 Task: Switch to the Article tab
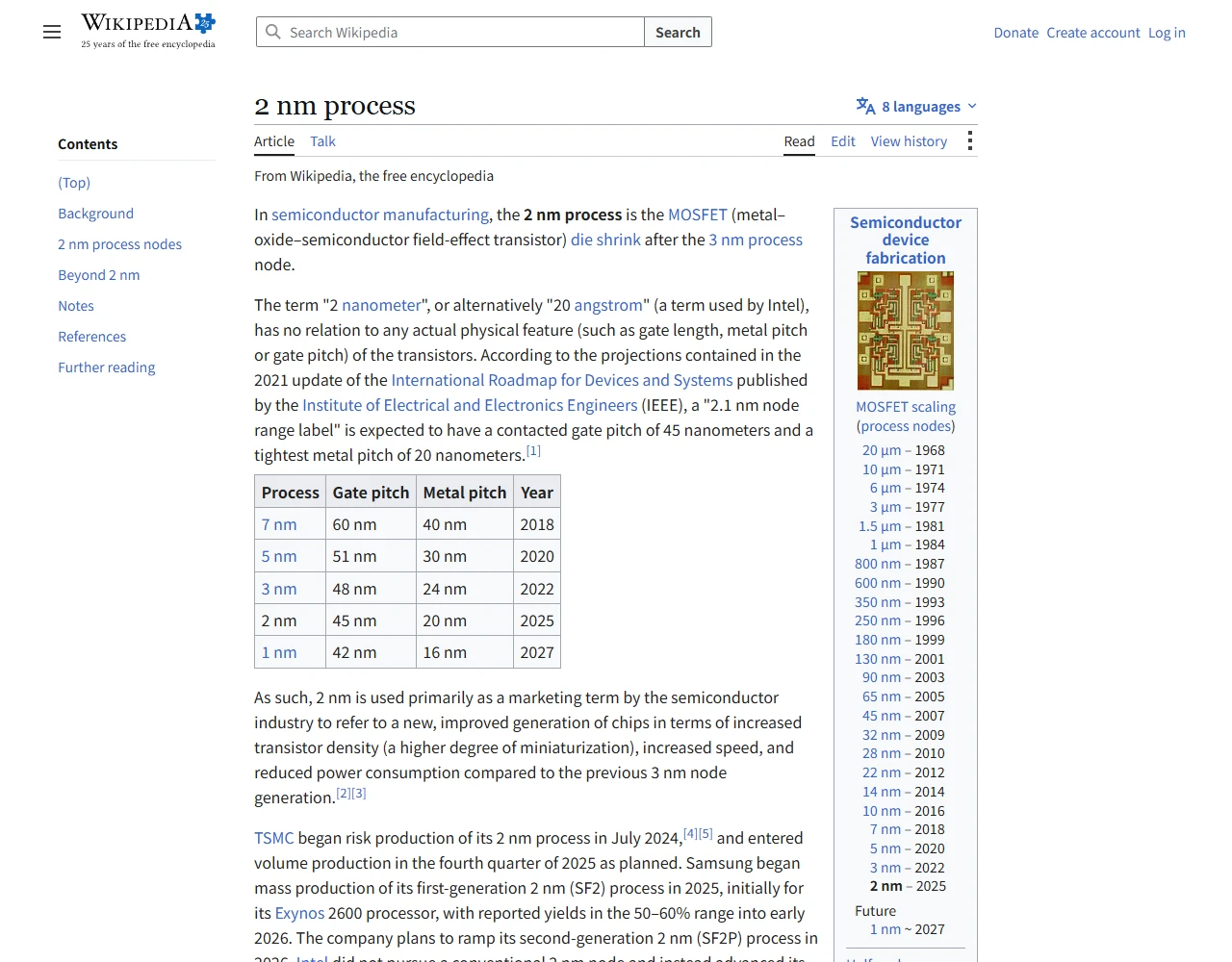coord(274,141)
